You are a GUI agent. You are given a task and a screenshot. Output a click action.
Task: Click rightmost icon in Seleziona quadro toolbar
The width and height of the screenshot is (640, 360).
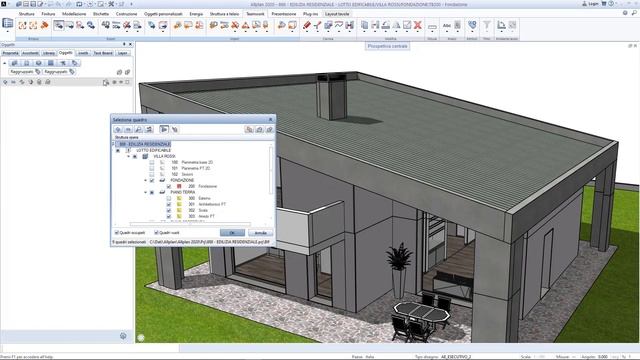269,129
